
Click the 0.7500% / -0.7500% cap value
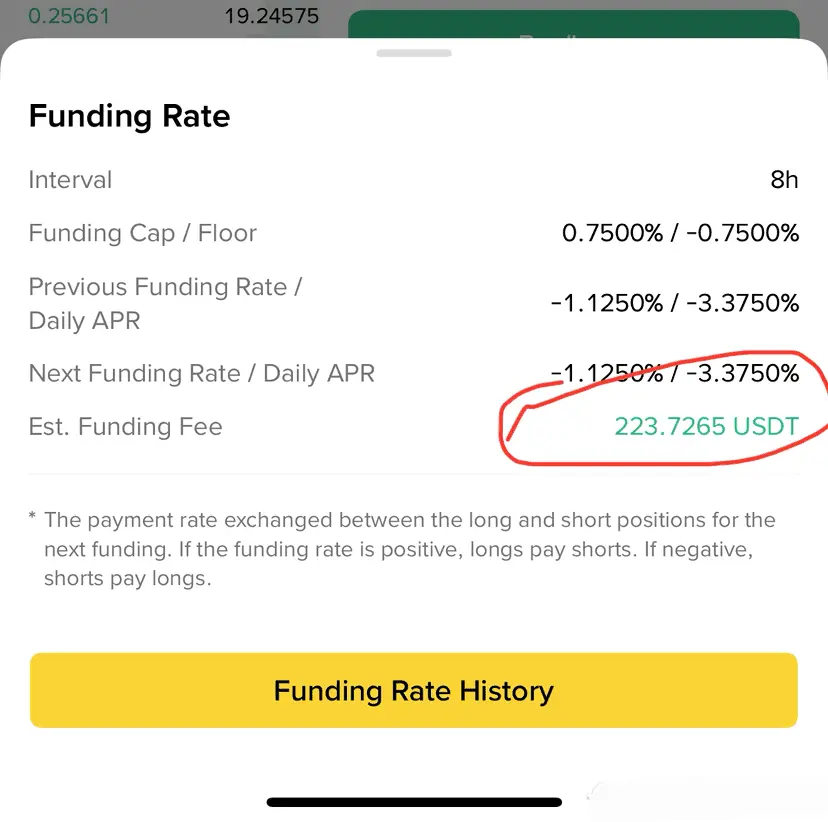(x=680, y=233)
